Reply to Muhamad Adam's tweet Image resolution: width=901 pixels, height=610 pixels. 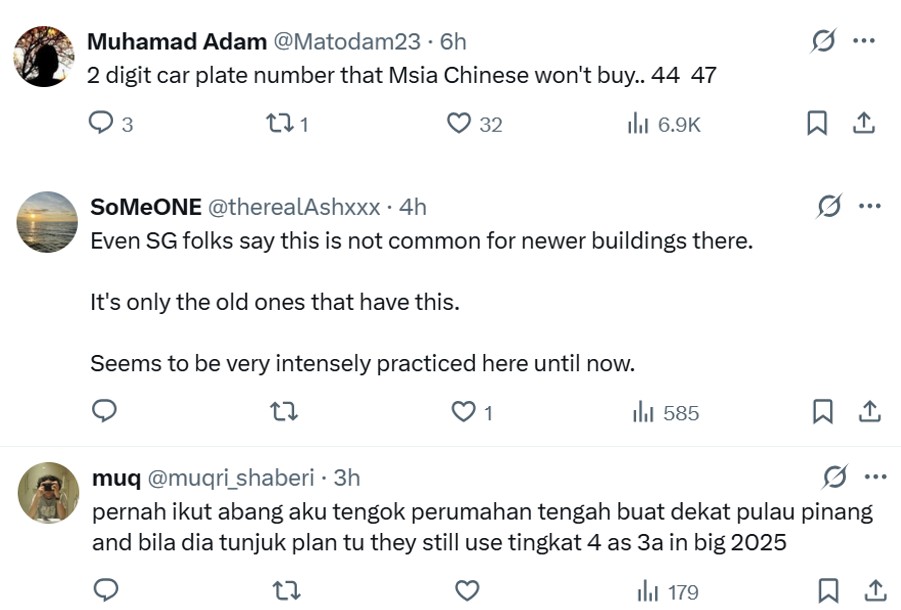coord(101,123)
